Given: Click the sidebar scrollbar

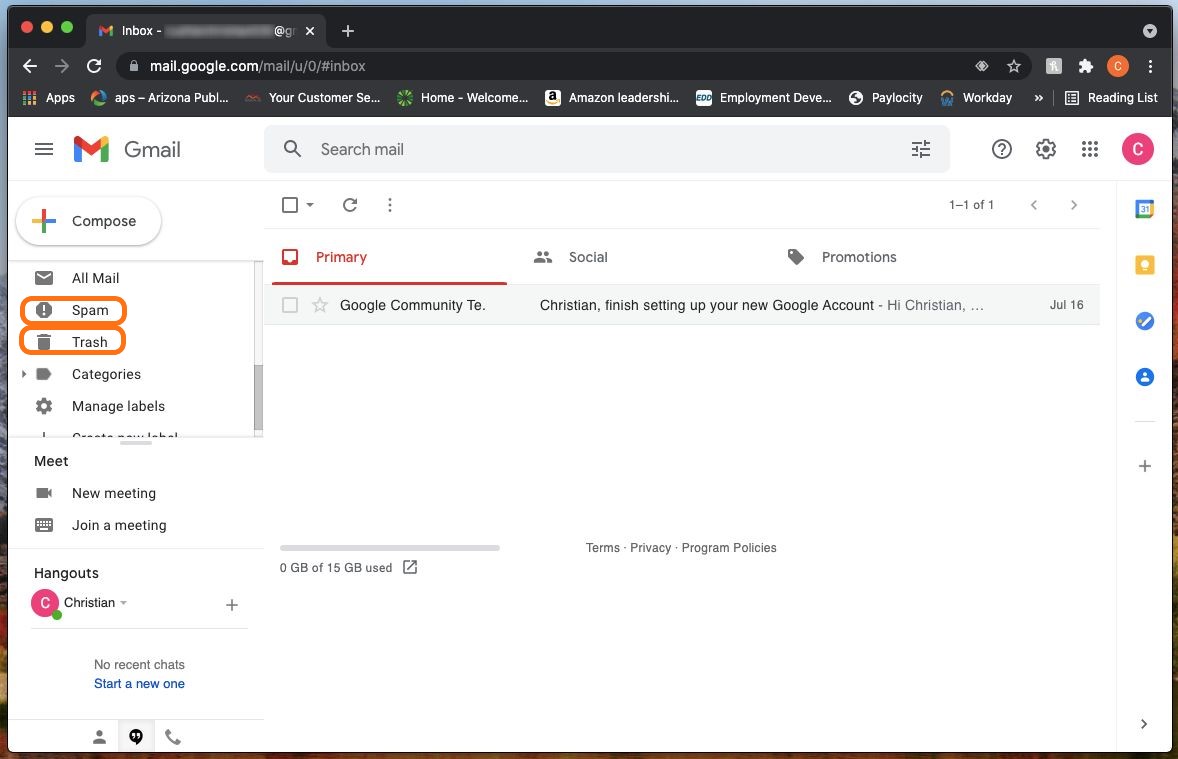Looking at the screenshot, I should click(x=258, y=397).
